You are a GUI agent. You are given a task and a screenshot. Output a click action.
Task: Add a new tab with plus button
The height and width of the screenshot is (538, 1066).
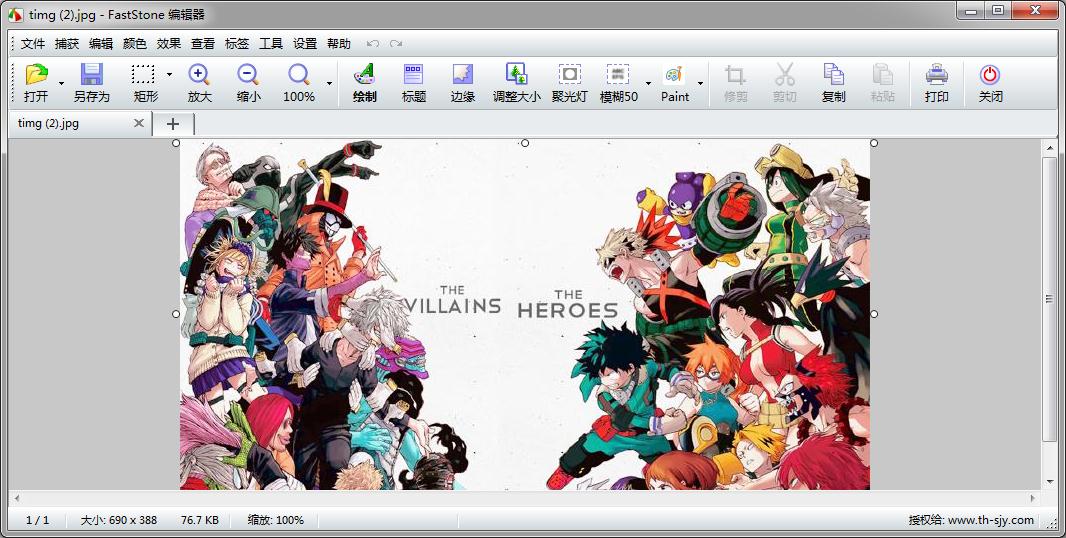click(x=173, y=124)
